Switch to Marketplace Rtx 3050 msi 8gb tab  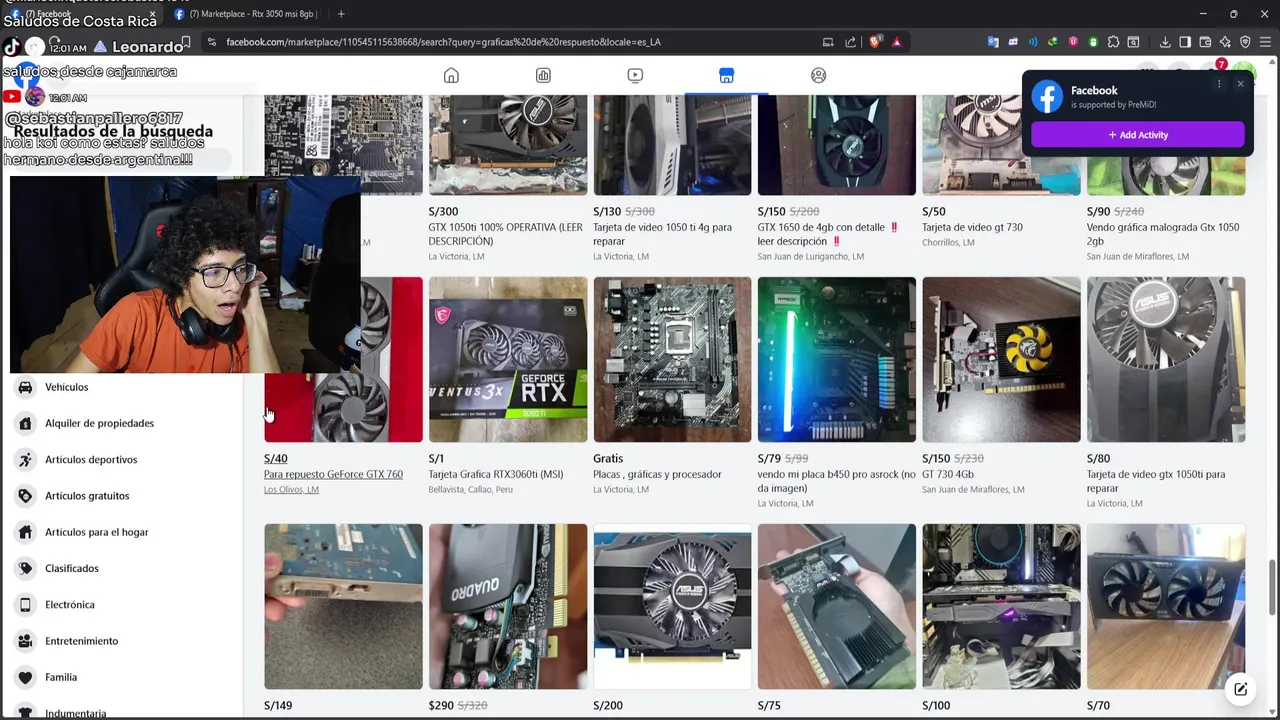245,14
